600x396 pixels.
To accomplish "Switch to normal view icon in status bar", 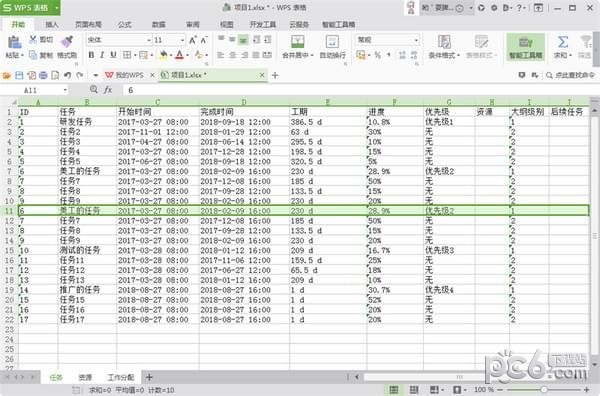I will (393, 390).
